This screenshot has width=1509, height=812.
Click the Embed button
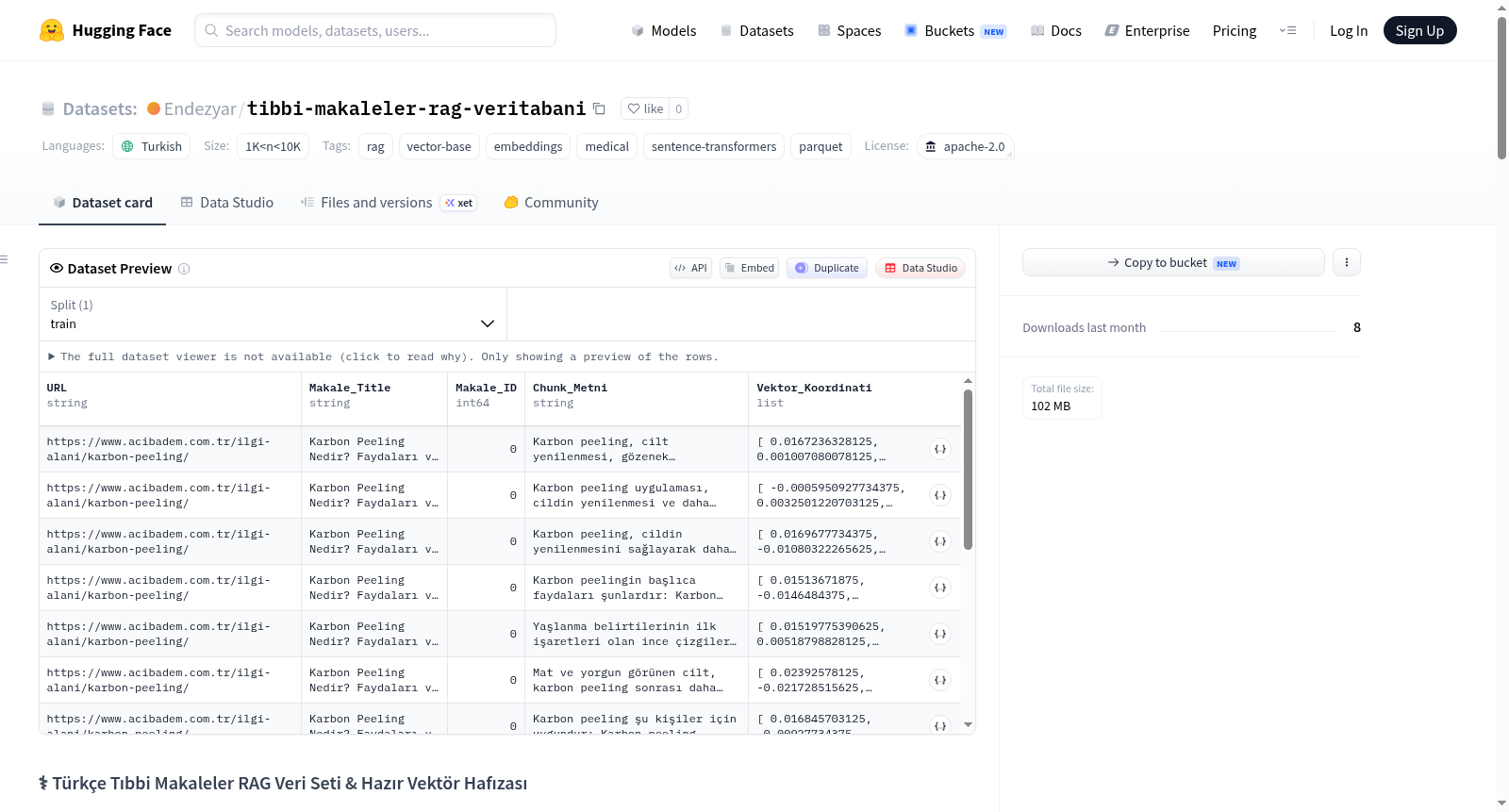pos(750,268)
